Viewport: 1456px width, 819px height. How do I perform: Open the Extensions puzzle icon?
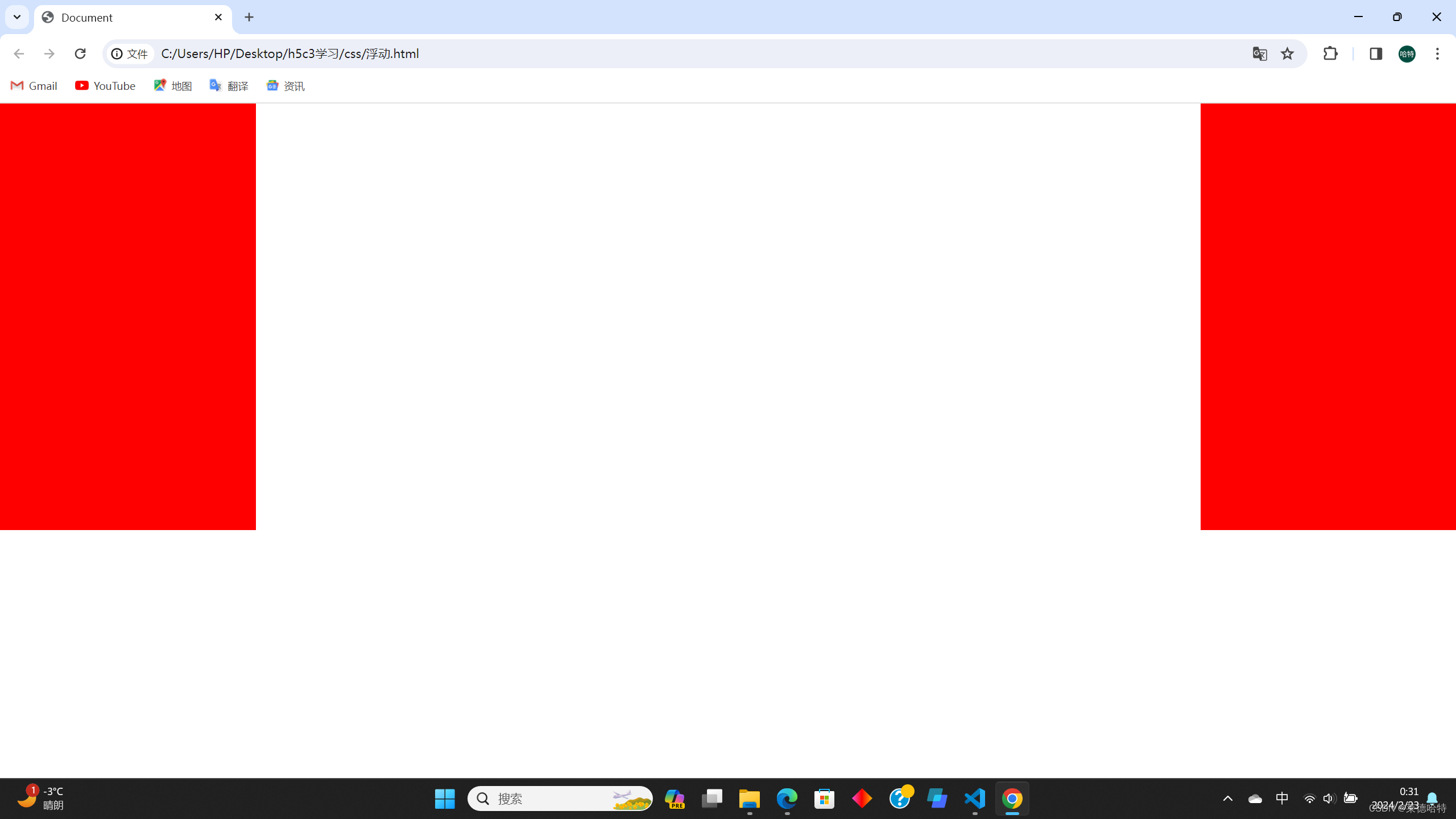tap(1330, 53)
